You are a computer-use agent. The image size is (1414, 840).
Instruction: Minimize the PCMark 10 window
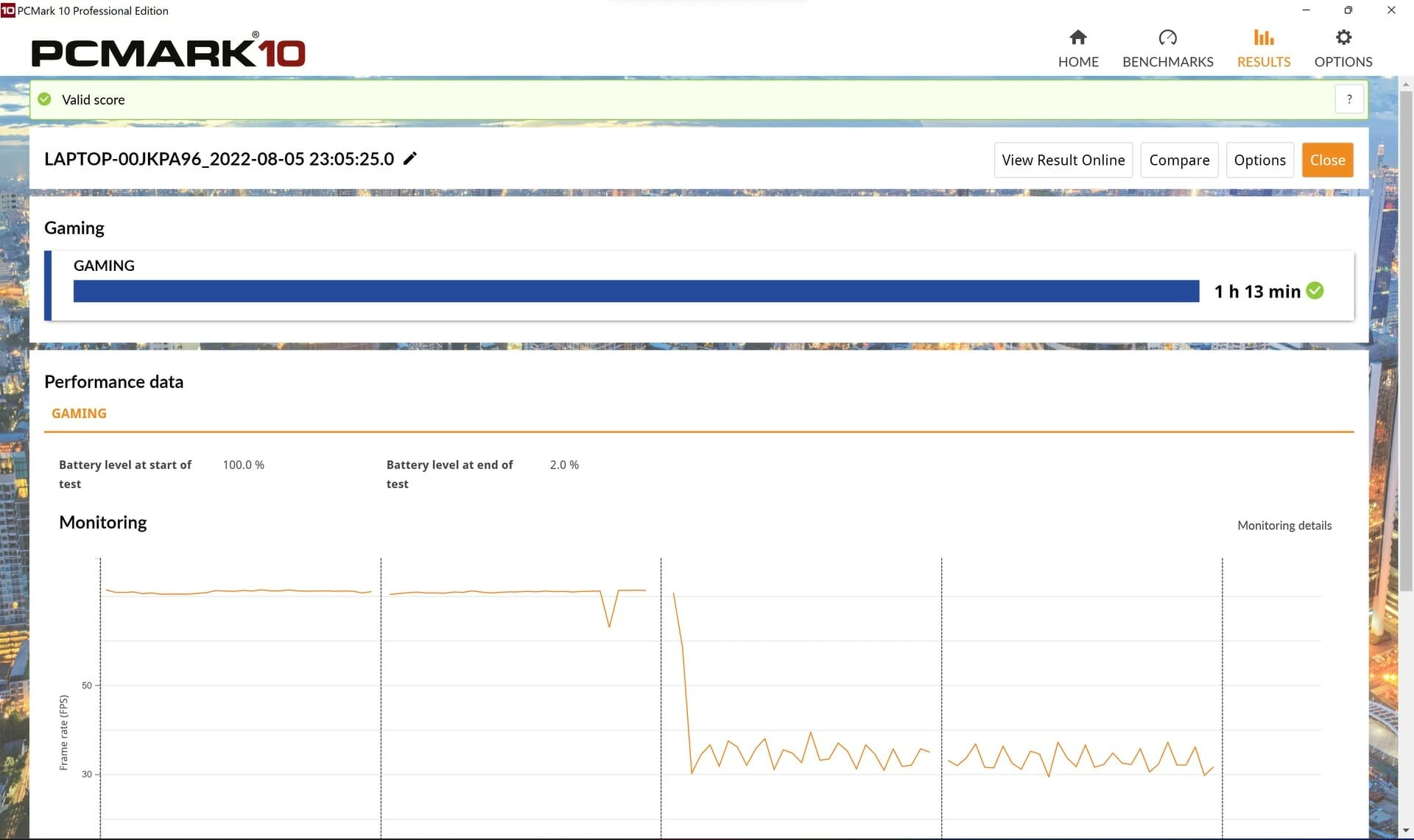pyautogui.click(x=1306, y=10)
